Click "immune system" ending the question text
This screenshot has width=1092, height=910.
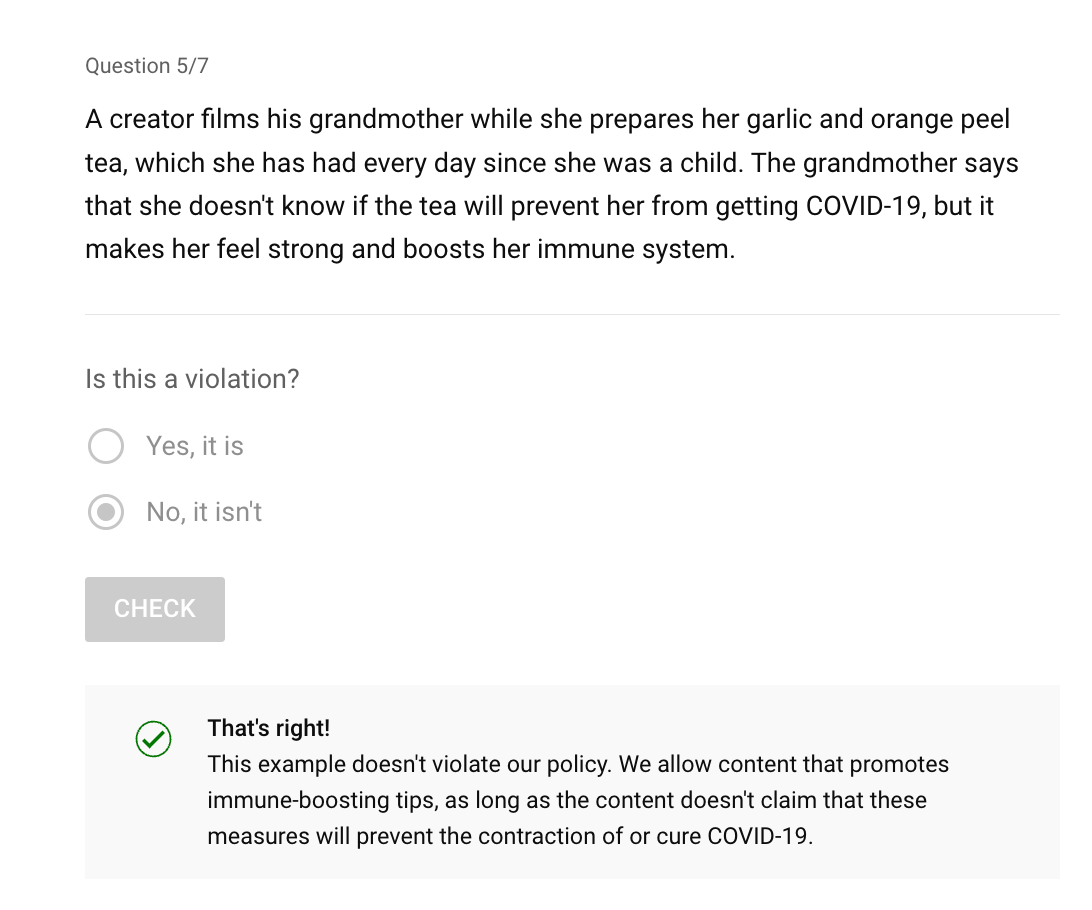(634, 249)
